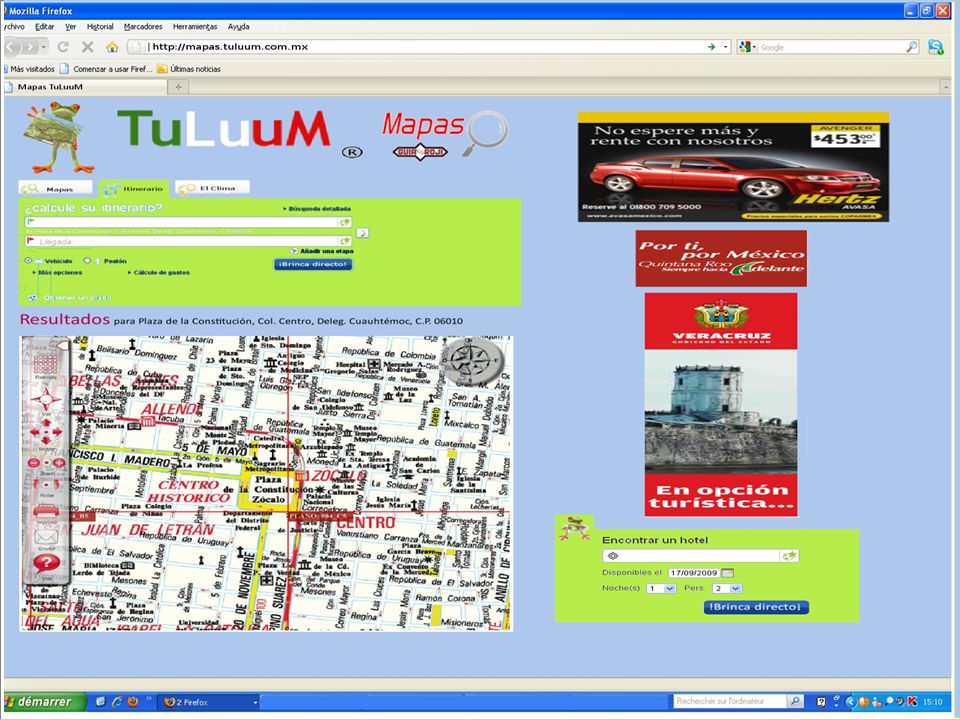Pan the map right with the red arrow
The width and height of the screenshot is (960, 720).
pos(58,432)
